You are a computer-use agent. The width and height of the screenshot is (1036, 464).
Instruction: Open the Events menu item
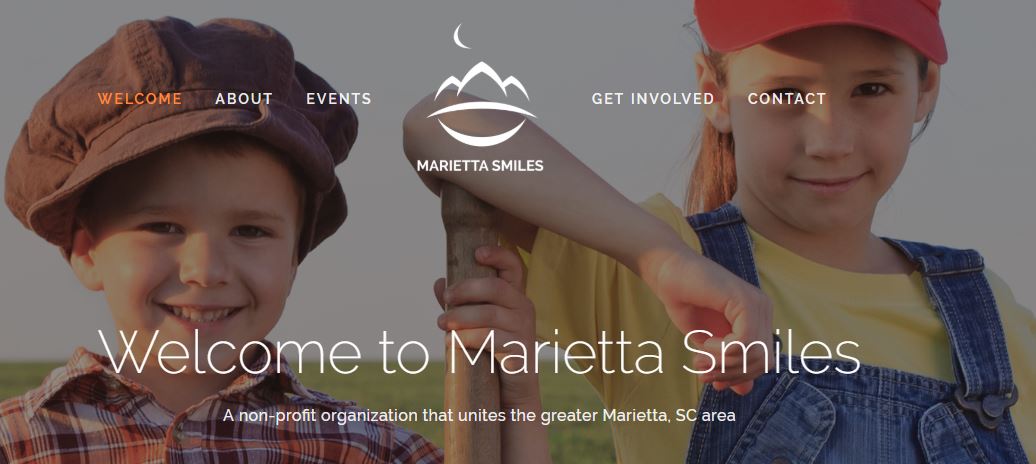click(339, 98)
